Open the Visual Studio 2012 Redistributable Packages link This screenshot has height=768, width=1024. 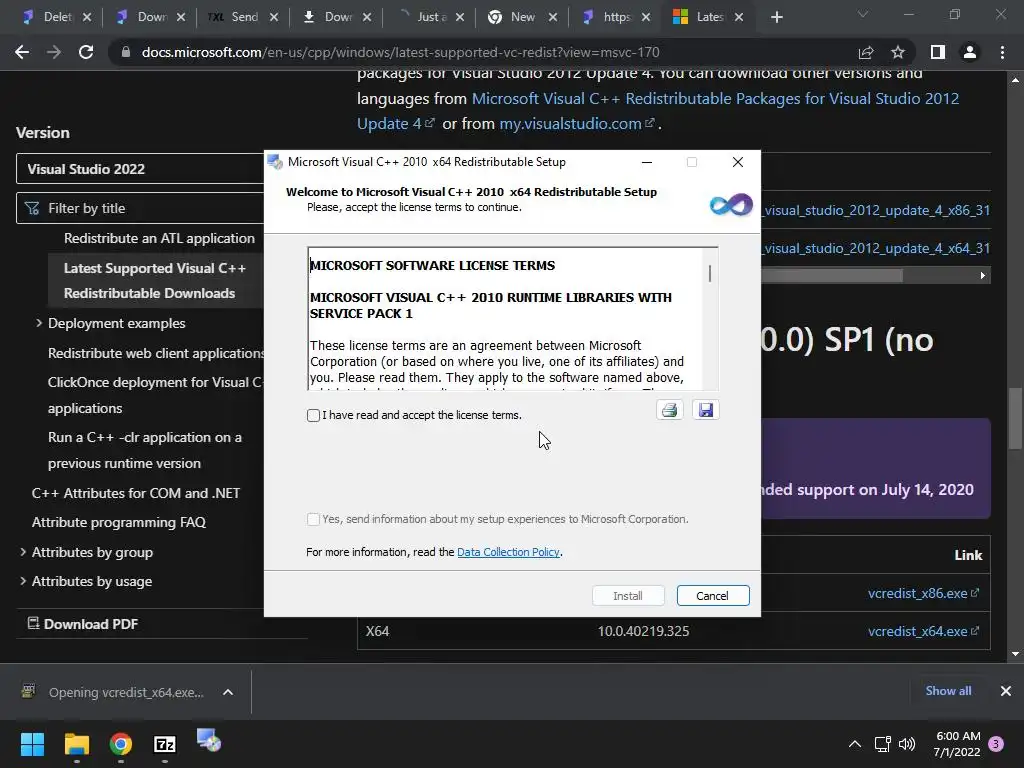[x=658, y=111]
